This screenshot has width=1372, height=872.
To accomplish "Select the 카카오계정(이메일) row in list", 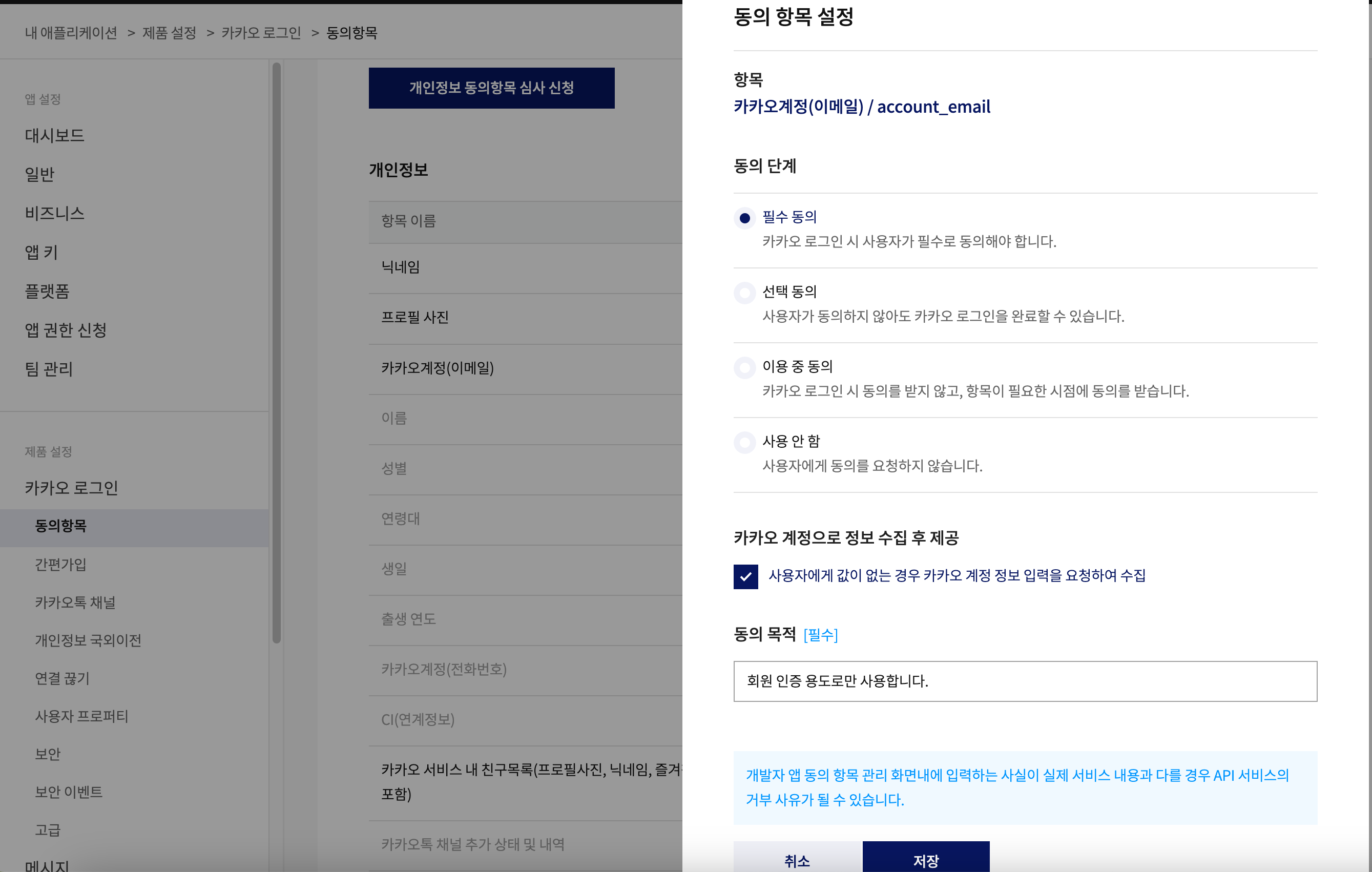I will (437, 368).
